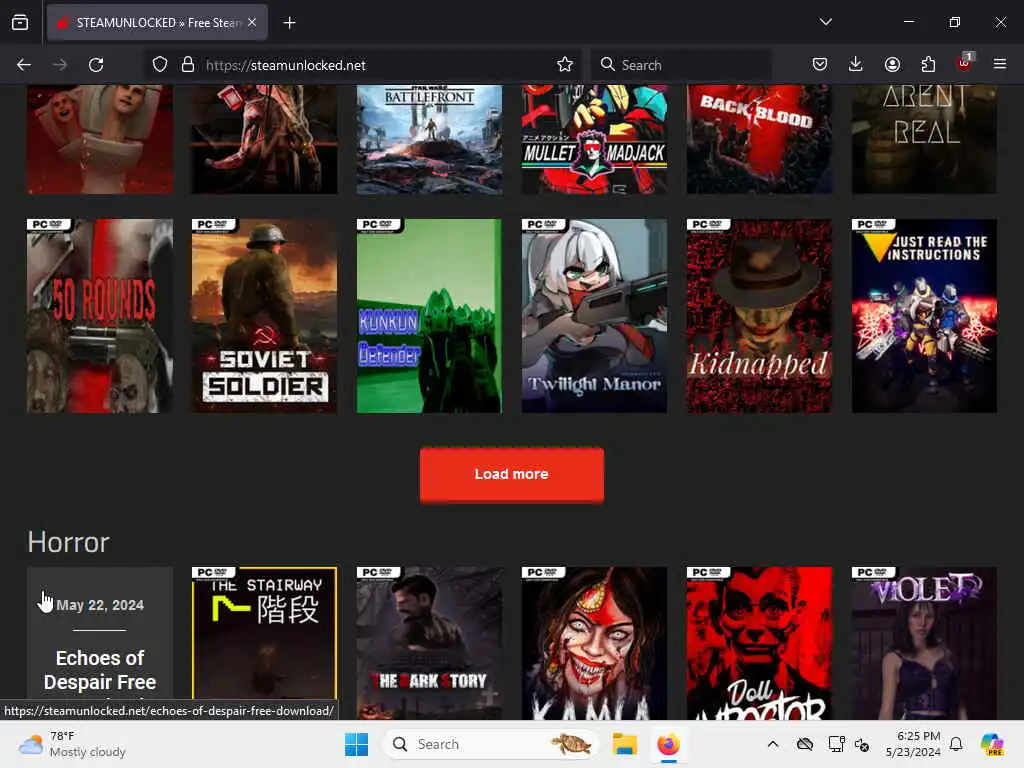Click the May 22, 2024 date text
1024x768 pixels.
100,605
